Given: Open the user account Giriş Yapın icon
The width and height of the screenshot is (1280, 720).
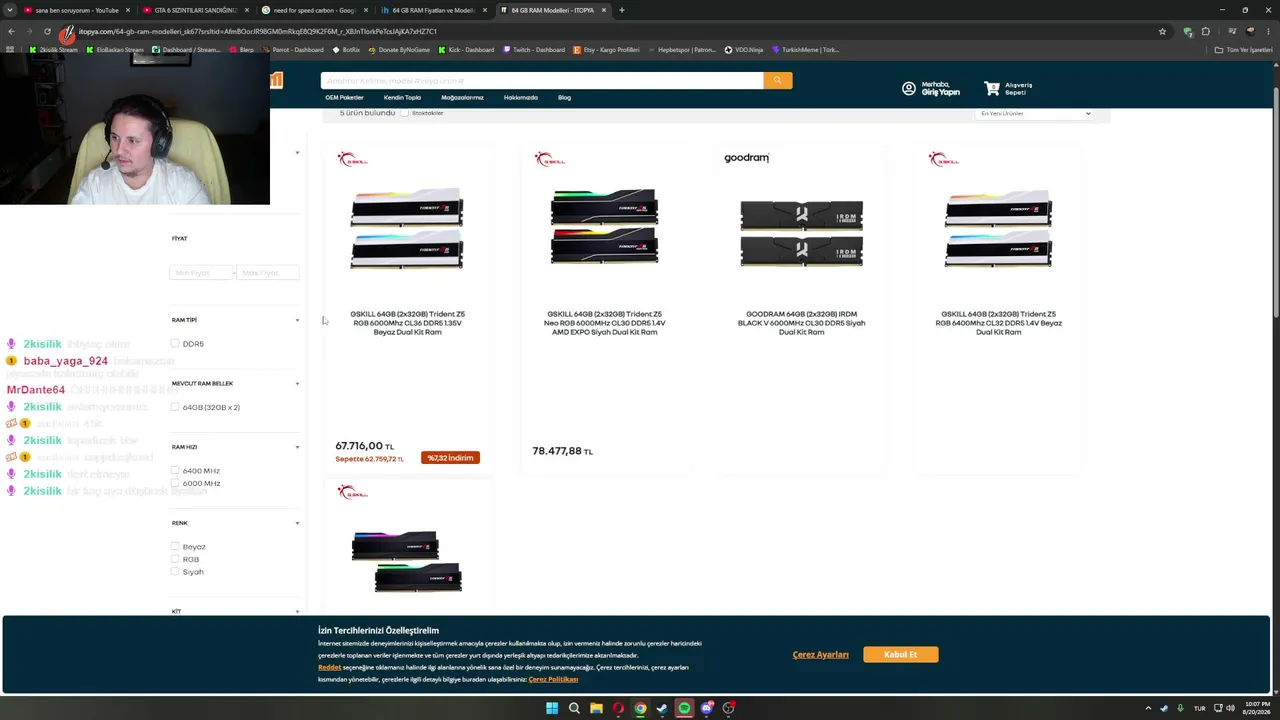Looking at the screenshot, I should click(x=908, y=89).
